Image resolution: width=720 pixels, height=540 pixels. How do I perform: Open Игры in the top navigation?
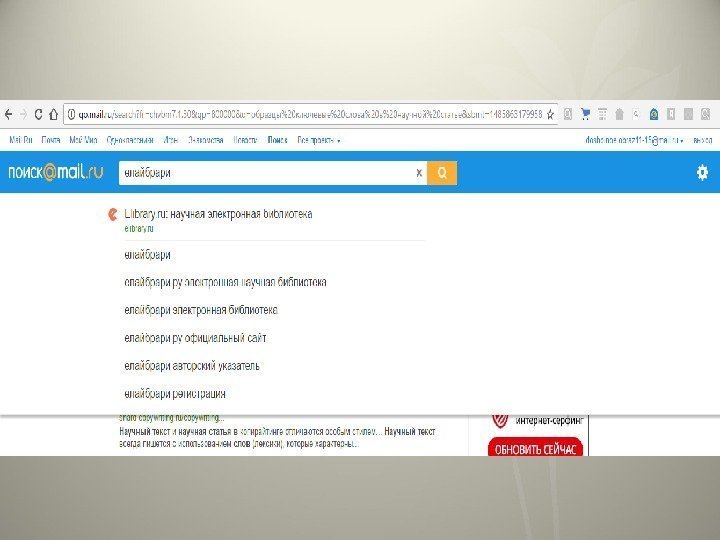click(171, 140)
